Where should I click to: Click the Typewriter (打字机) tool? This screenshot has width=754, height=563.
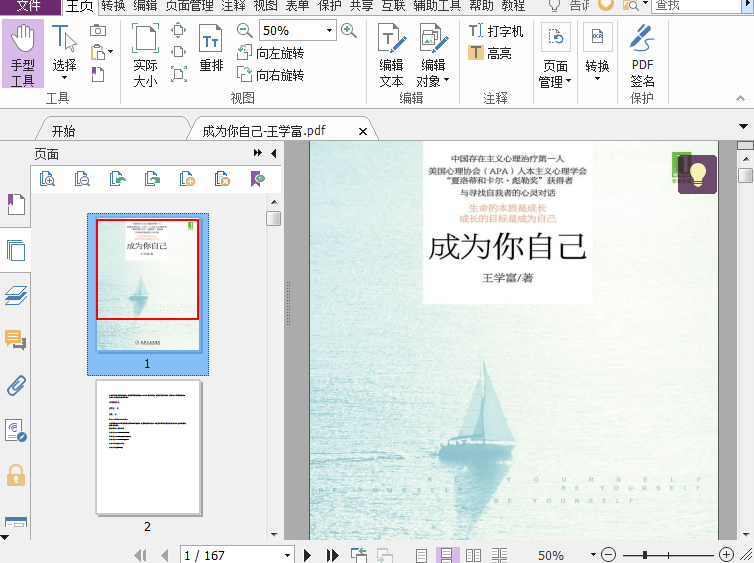(496, 31)
